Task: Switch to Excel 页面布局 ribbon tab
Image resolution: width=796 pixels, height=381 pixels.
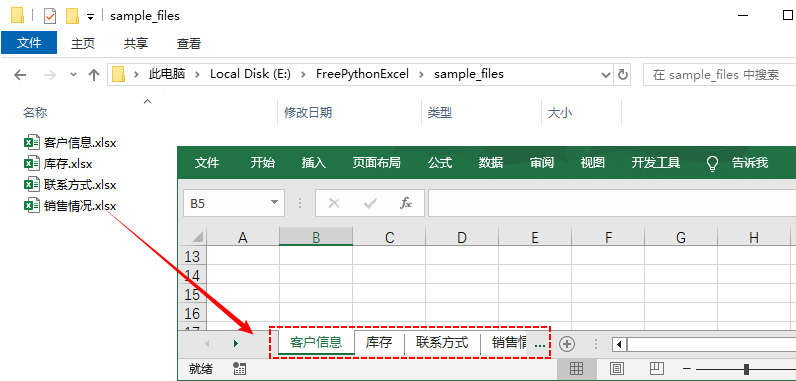Action: pos(377,163)
